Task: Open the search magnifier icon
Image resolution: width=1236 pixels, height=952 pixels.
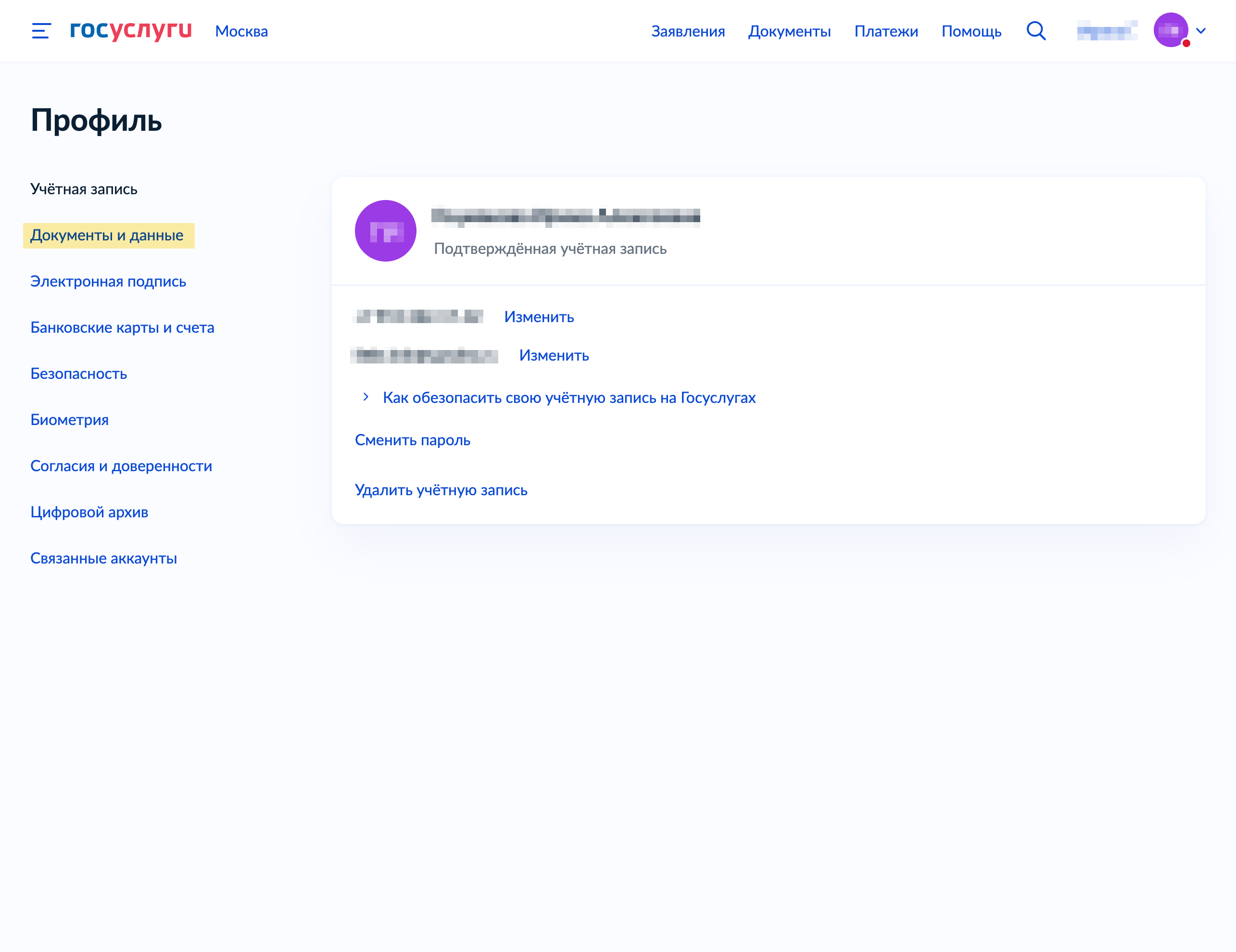Action: click(x=1036, y=31)
